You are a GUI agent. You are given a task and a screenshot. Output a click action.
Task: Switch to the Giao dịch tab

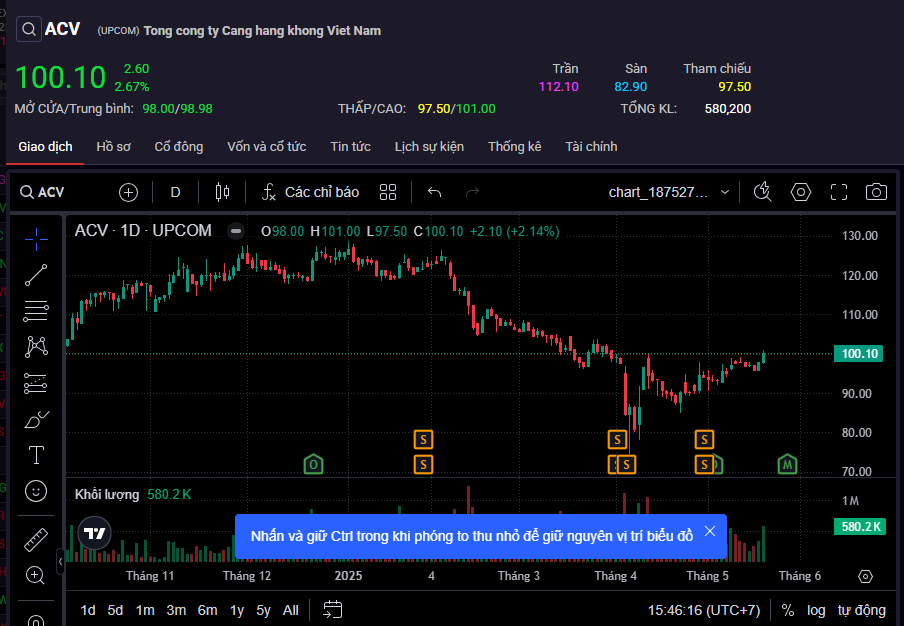[x=45, y=146]
